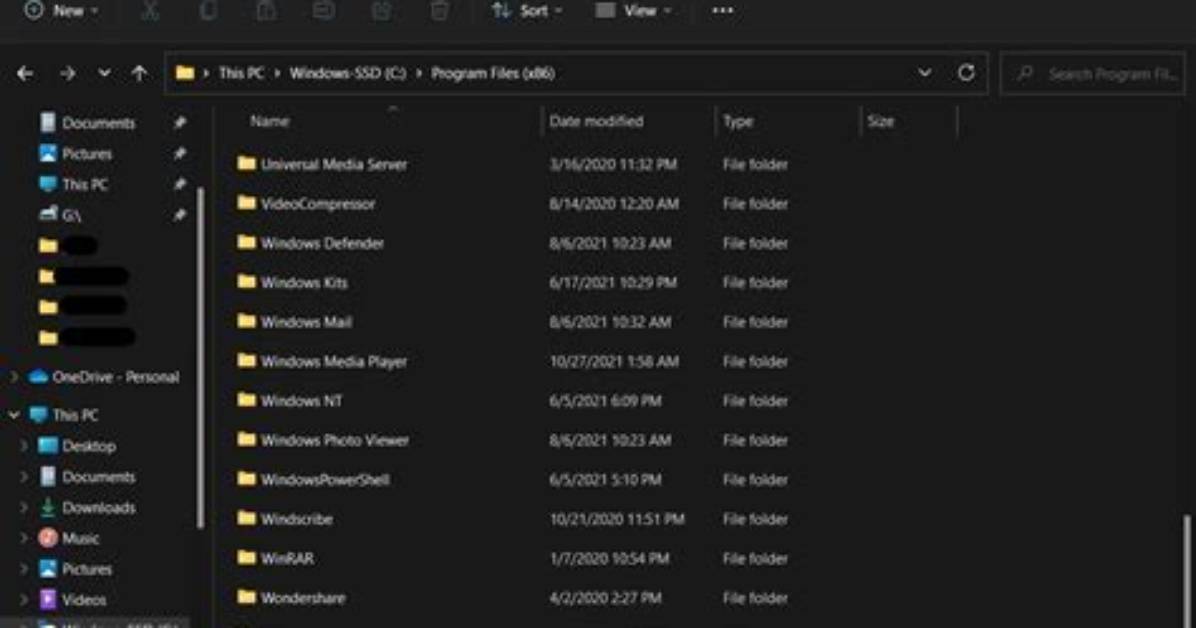Click Windows-SSD (C:) breadcrumb
1196x628 pixels.
[348, 73]
